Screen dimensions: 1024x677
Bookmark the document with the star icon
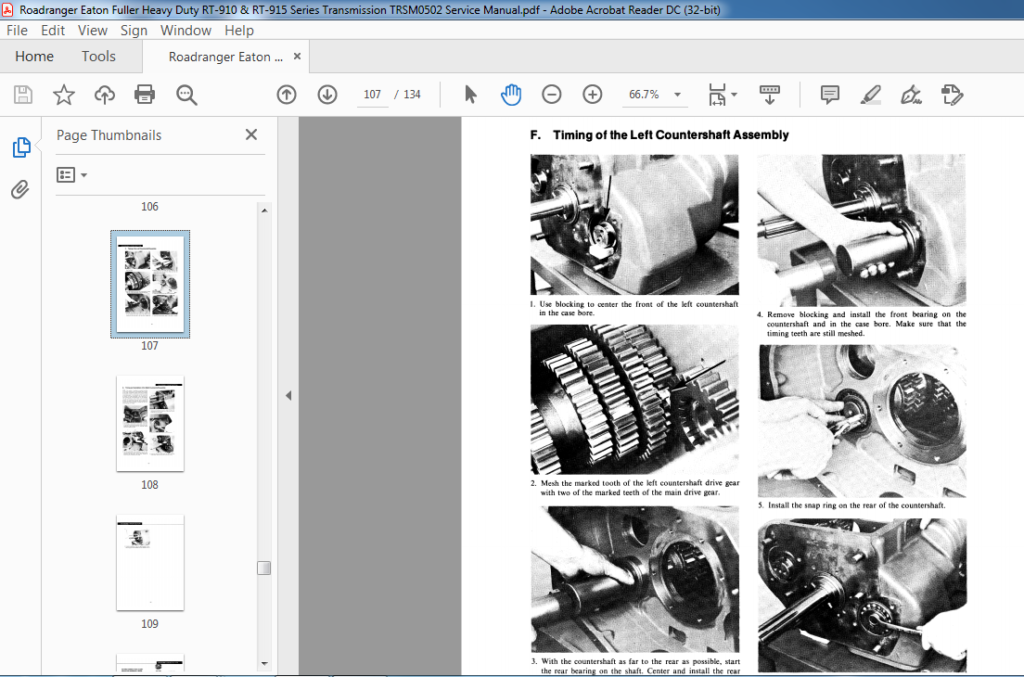point(63,95)
